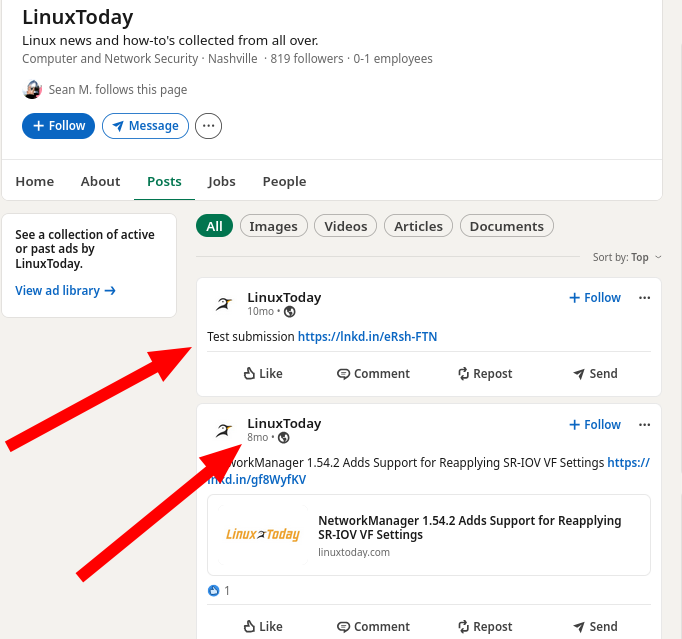Comment on the NetworkManager post
Screen dimensions: 682x639
coord(374,627)
